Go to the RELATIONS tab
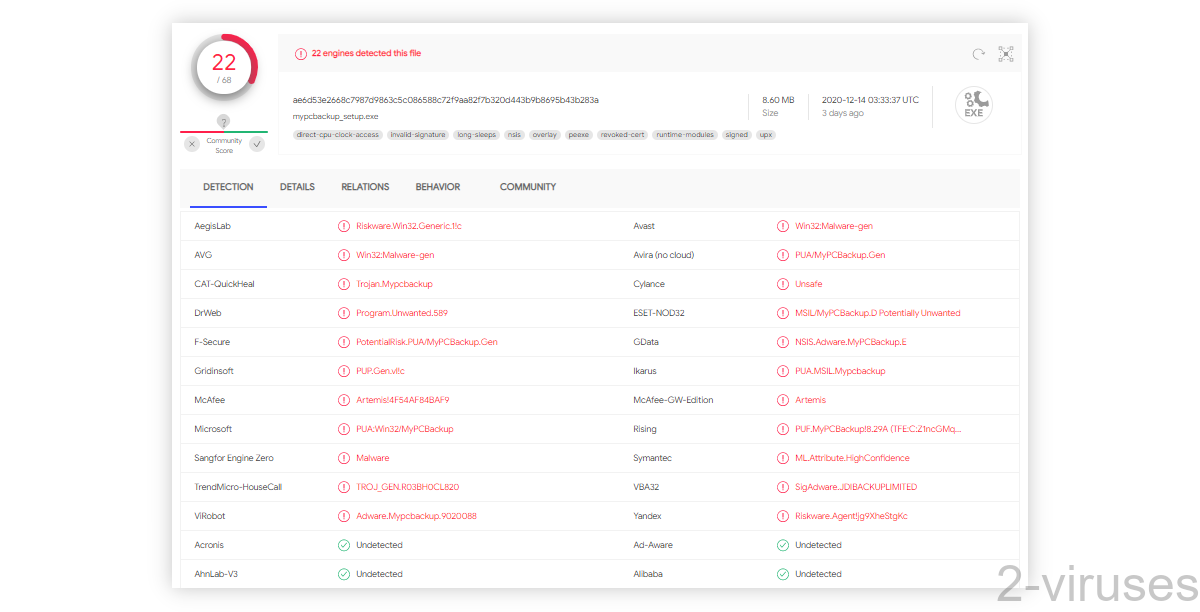 click(365, 187)
